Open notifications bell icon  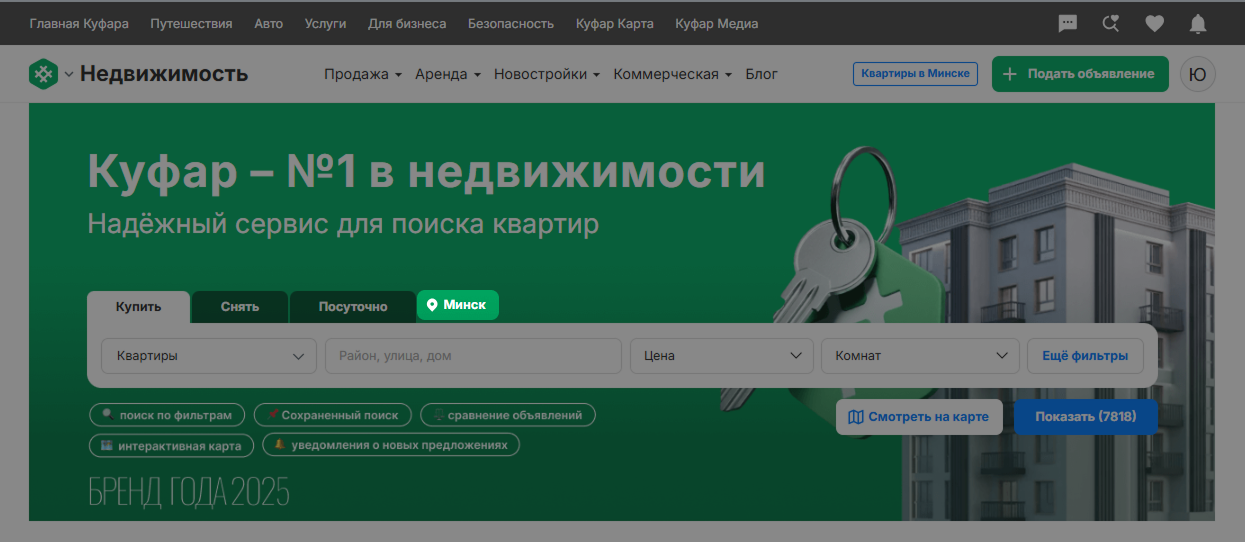1197,23
